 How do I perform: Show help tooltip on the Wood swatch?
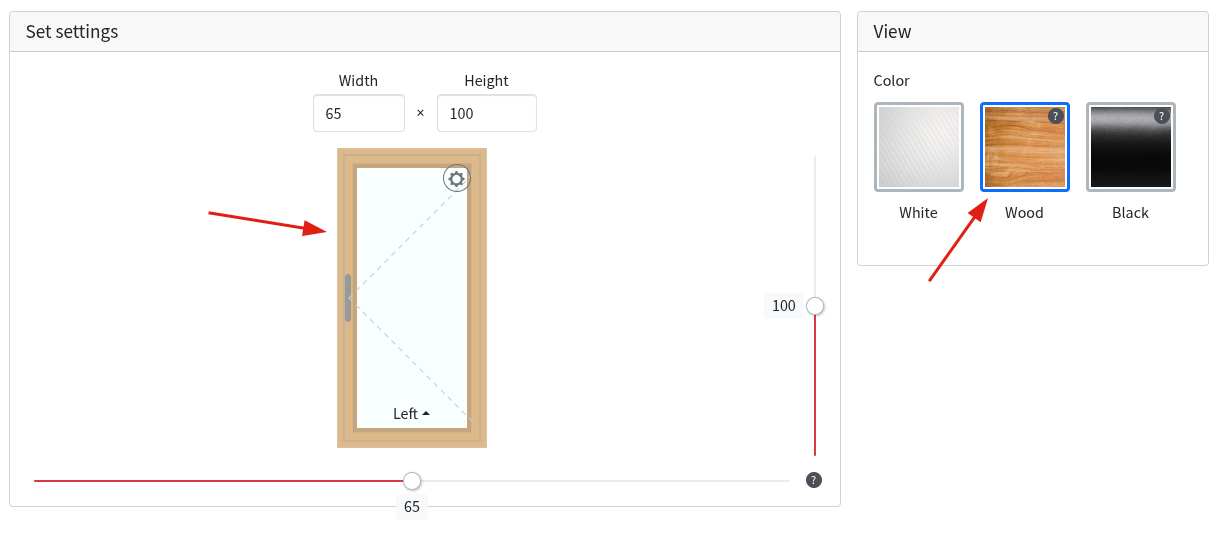click(1055, 116)
